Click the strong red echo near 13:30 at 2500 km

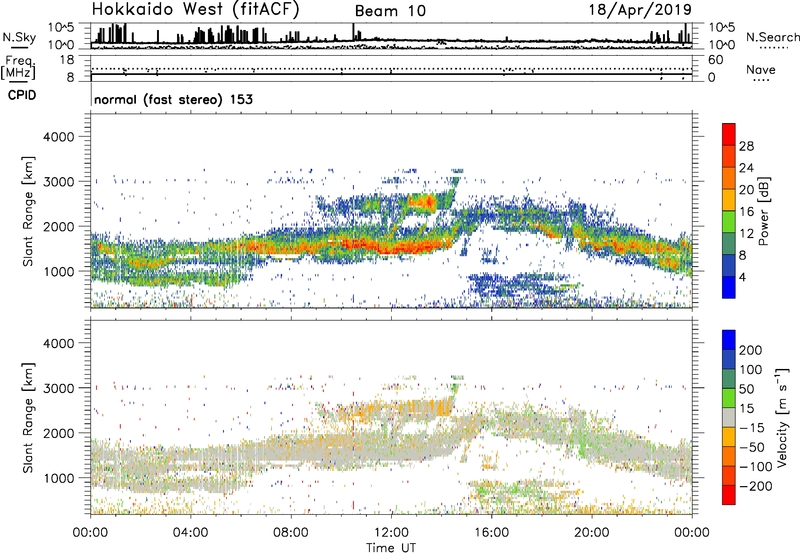pyautogui.click(x=422, y=203)
